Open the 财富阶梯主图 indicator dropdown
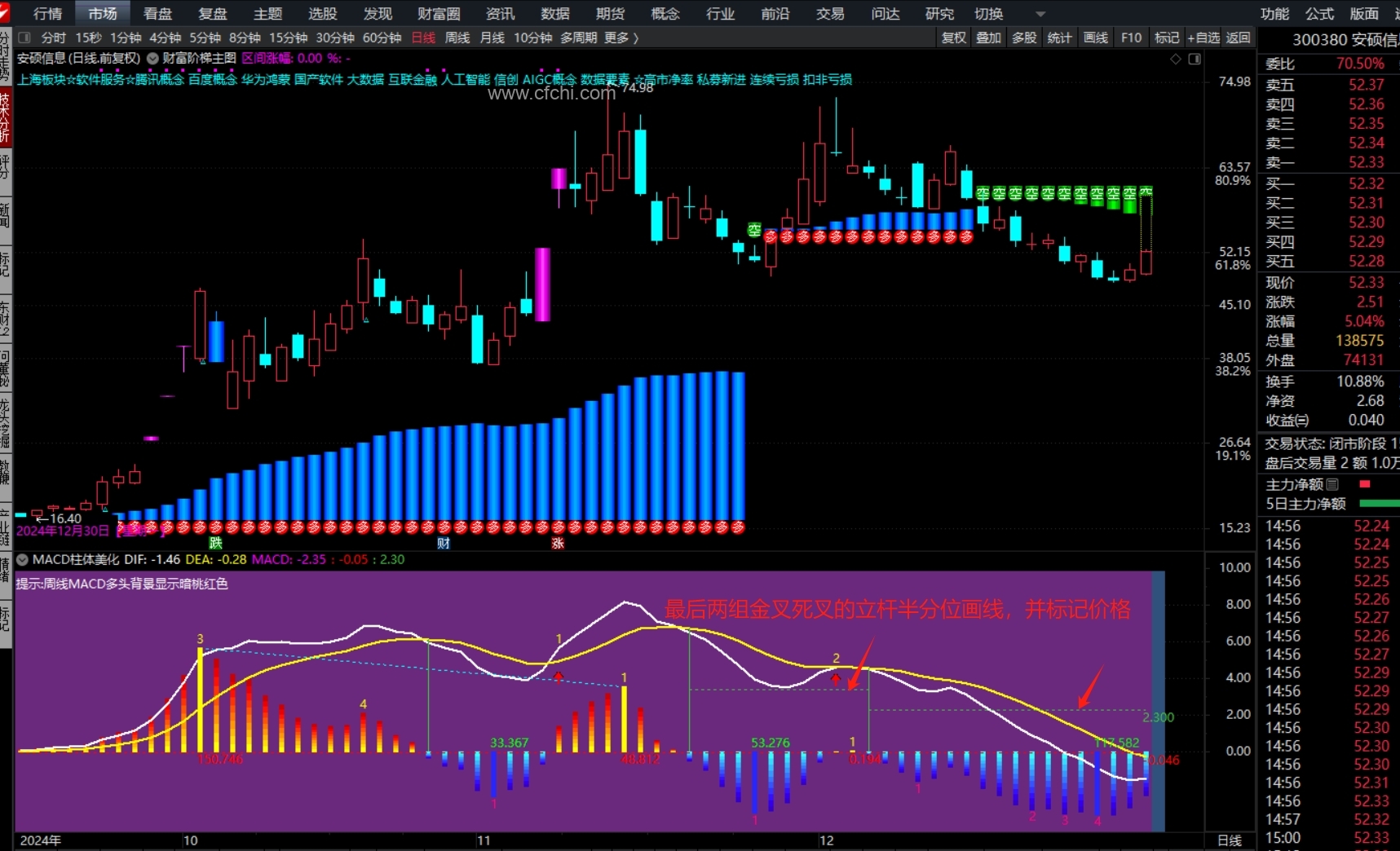Screen dimensions: 1400x851 pyautogui.click(x=152, y=58)
